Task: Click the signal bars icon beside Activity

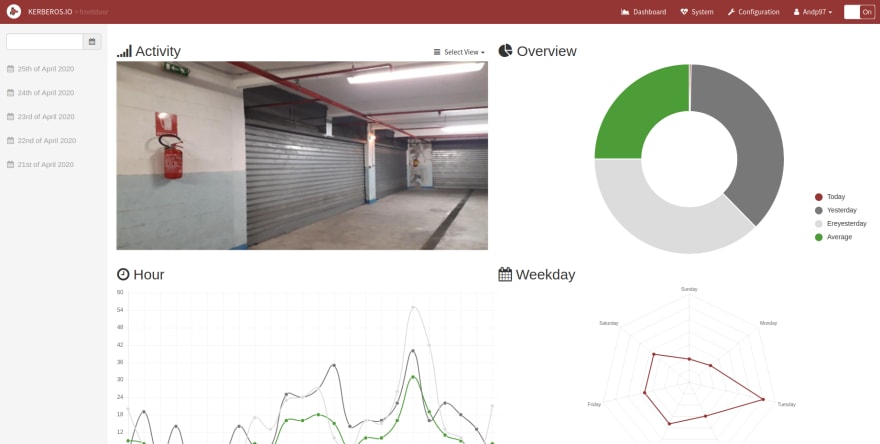Action: click(124, 51)
